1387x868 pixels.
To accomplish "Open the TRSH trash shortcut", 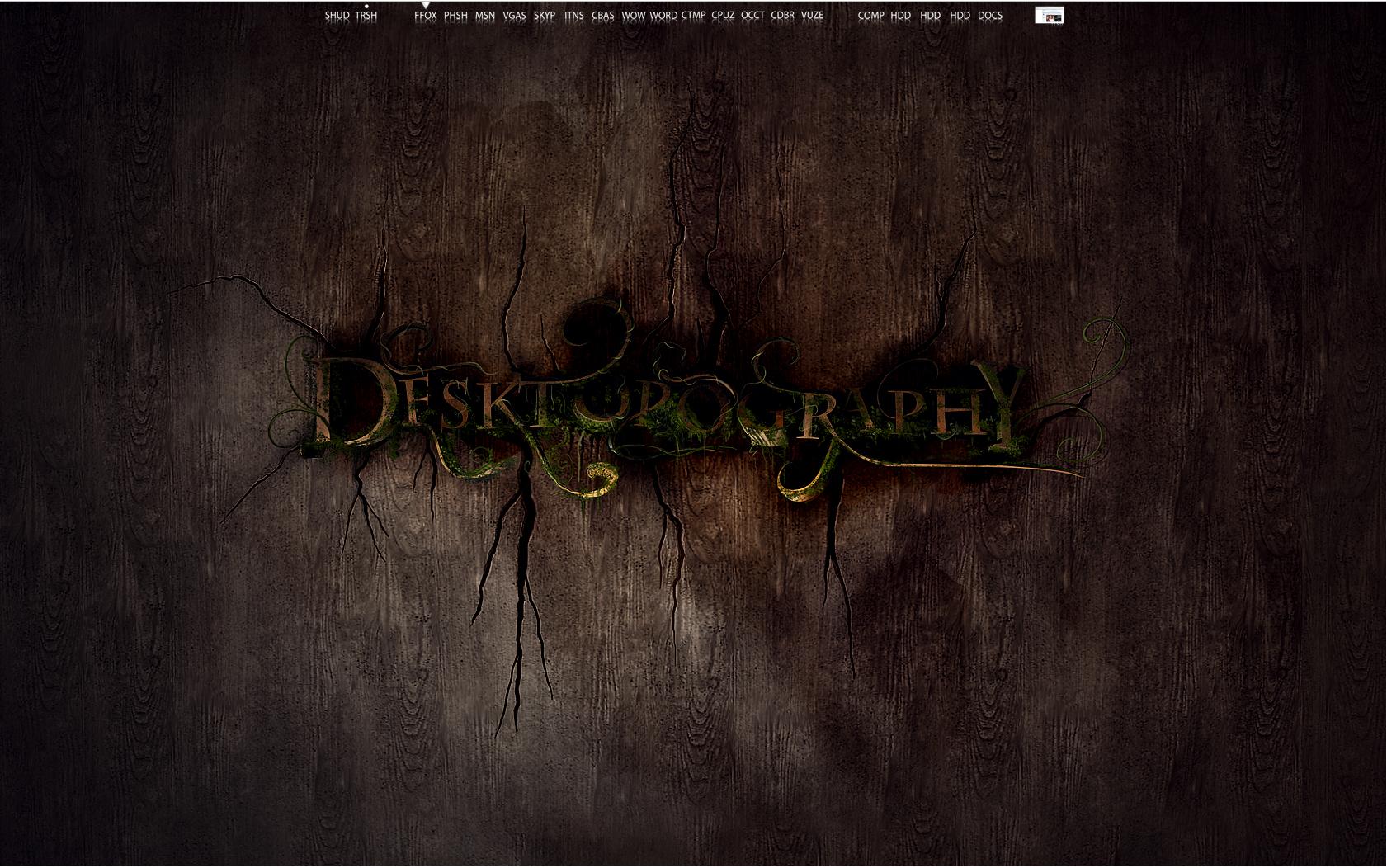I will (366, 16).
